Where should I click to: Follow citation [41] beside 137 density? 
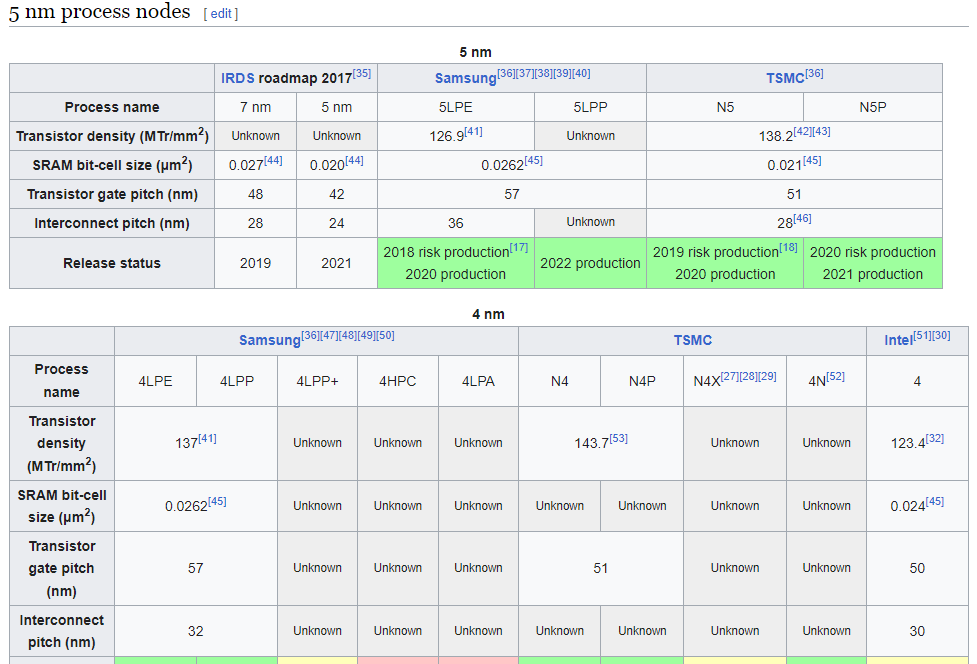click(x=207, y=439)
